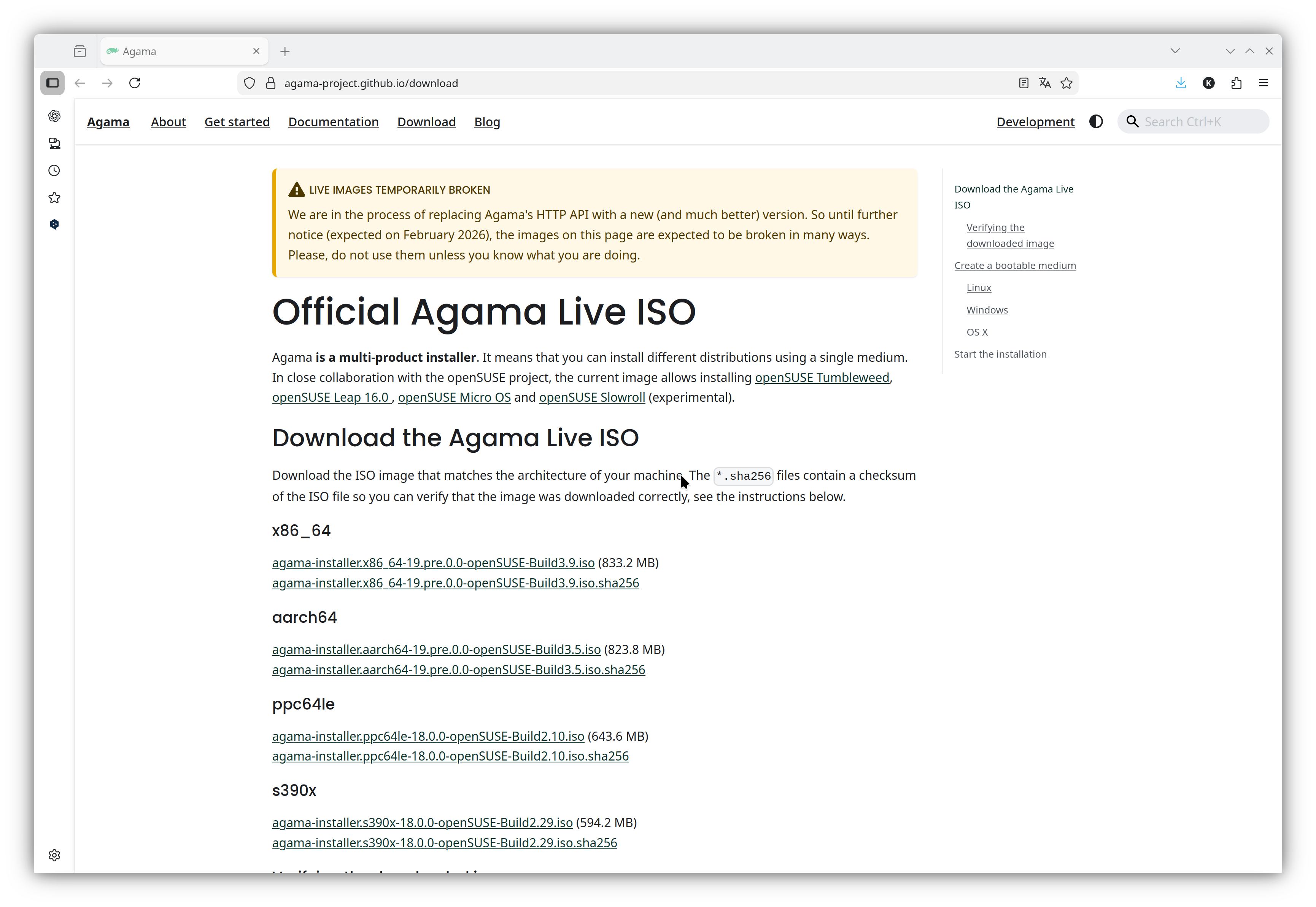Click the translate page icon
Viewport: 1316px width, 907px height.
tap(1045, 83)
